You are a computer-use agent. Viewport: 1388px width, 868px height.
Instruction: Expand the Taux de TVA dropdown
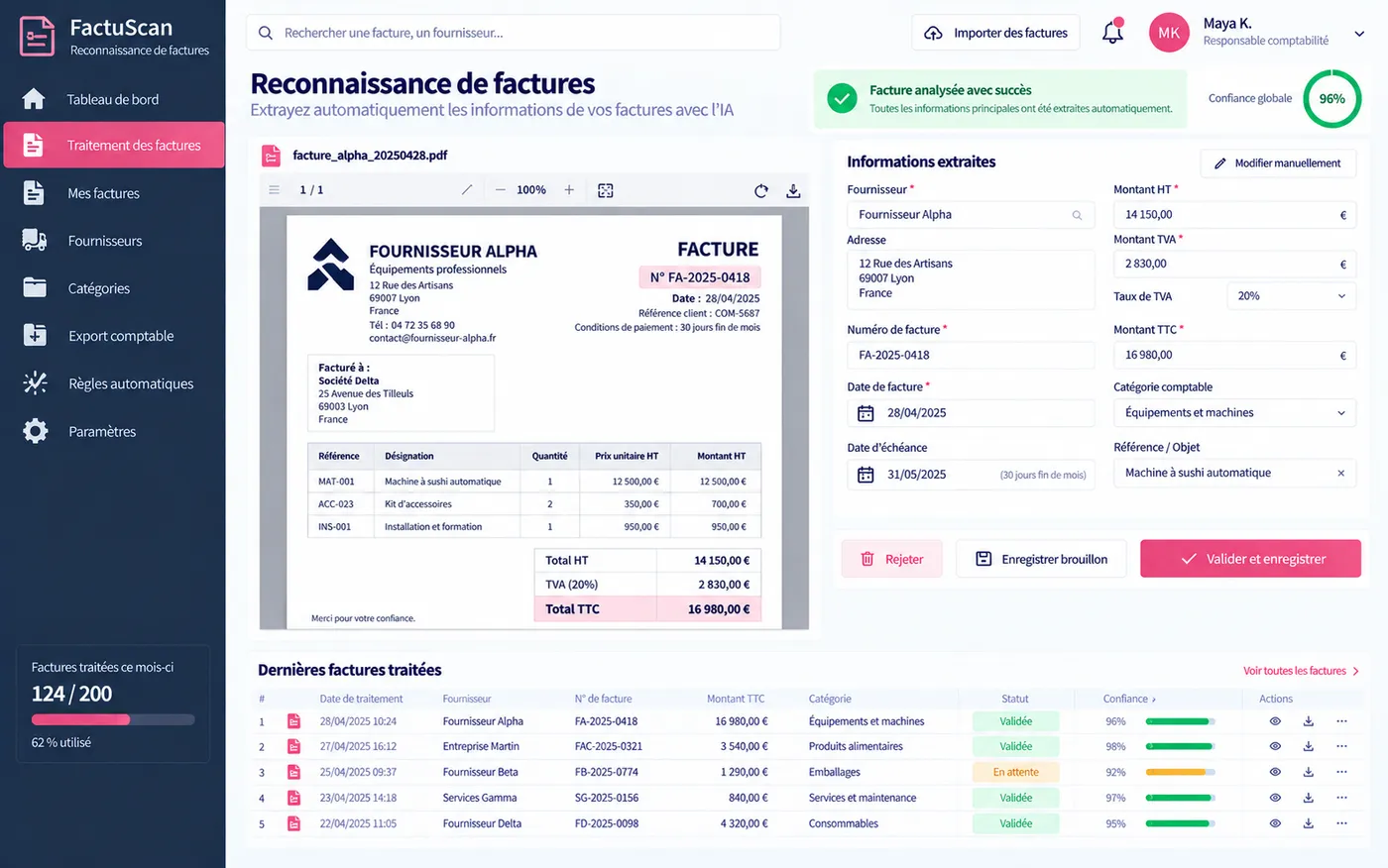coord(1291,296)
